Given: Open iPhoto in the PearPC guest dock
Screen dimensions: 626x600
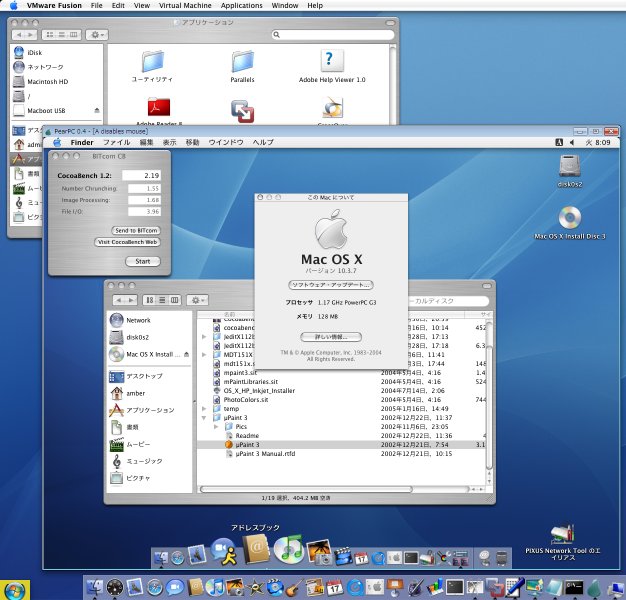Looking at the screenshot, I should click(320, 552).
